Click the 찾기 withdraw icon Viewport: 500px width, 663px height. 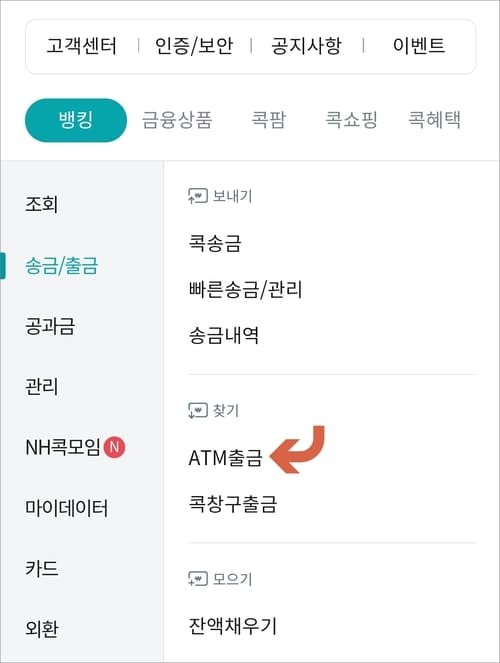tap(198, 410)
